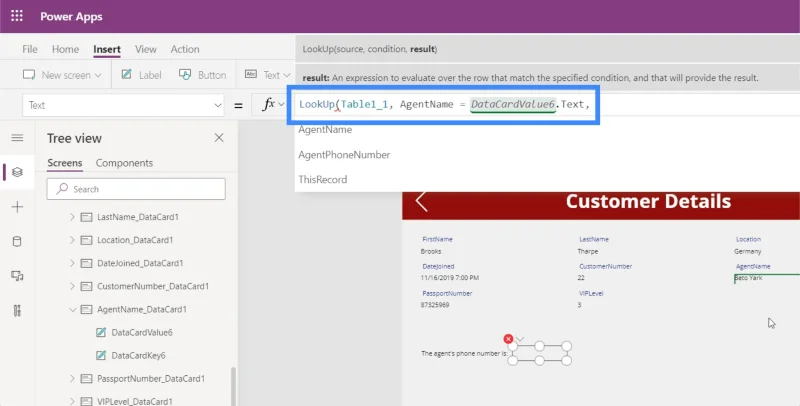Click the fx formula button

click(x=268, y=105)
